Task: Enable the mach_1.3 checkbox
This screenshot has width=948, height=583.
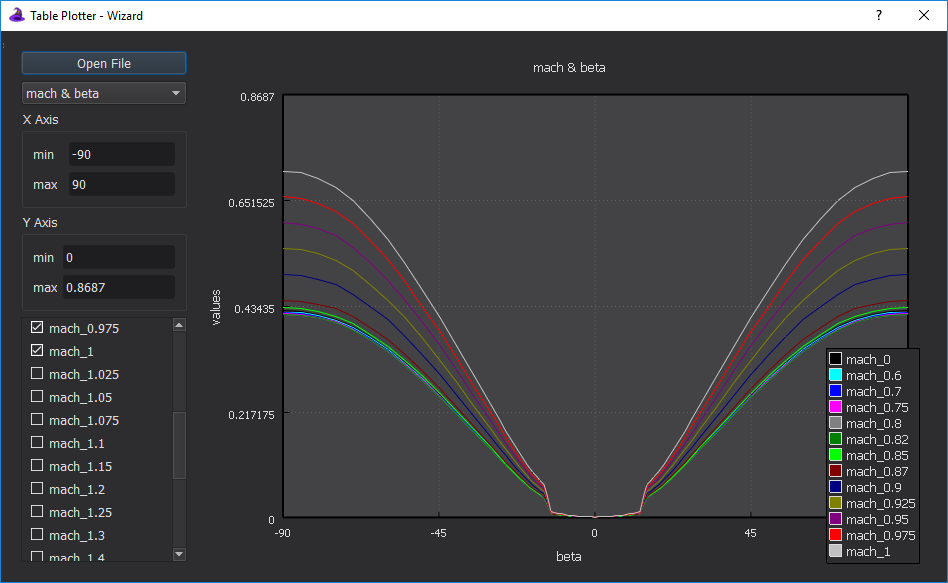Action: coord(37,534)
